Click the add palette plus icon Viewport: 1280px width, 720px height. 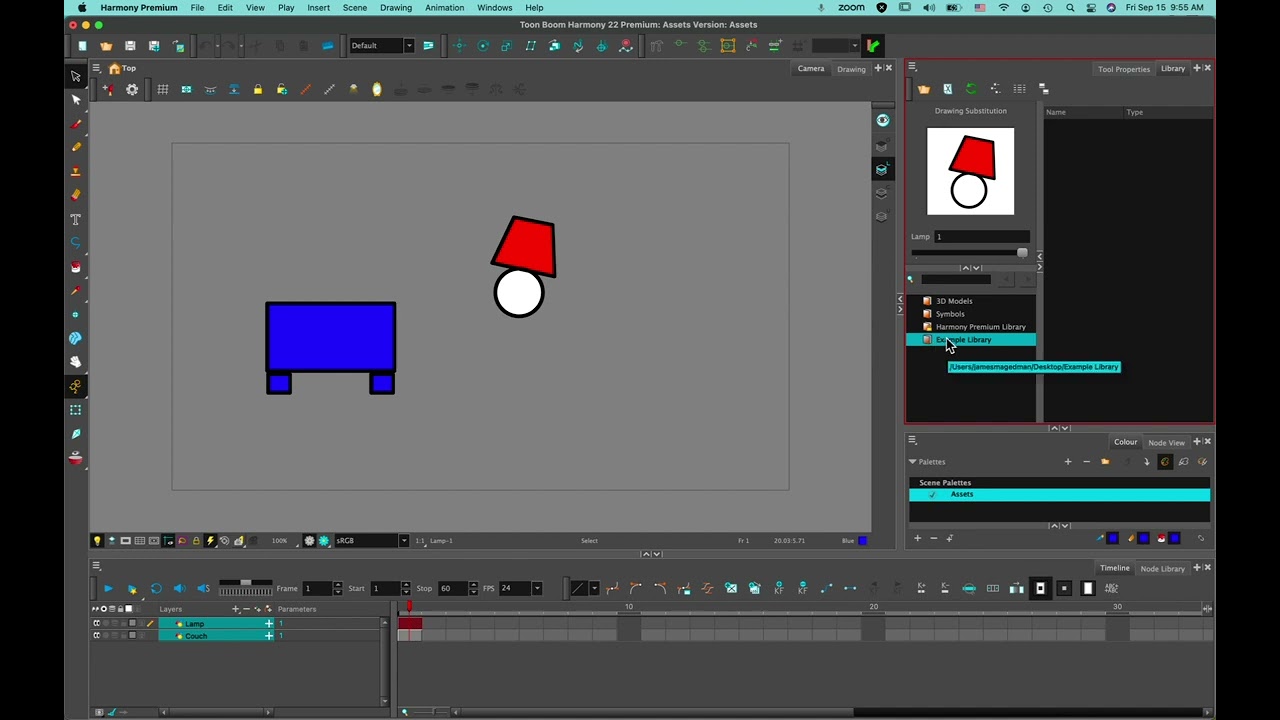(1068, 462)
